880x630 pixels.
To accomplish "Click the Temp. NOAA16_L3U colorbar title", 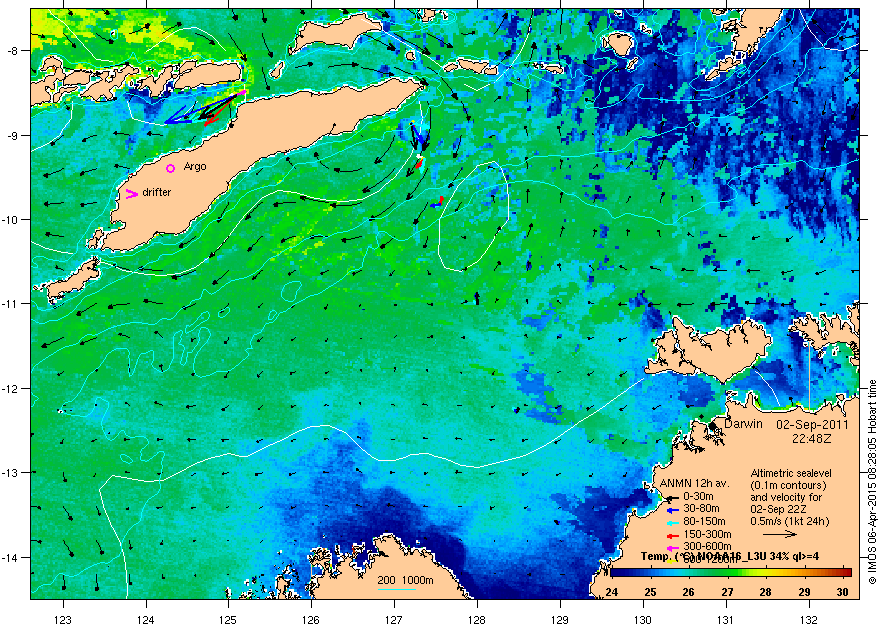I will 730,557.
